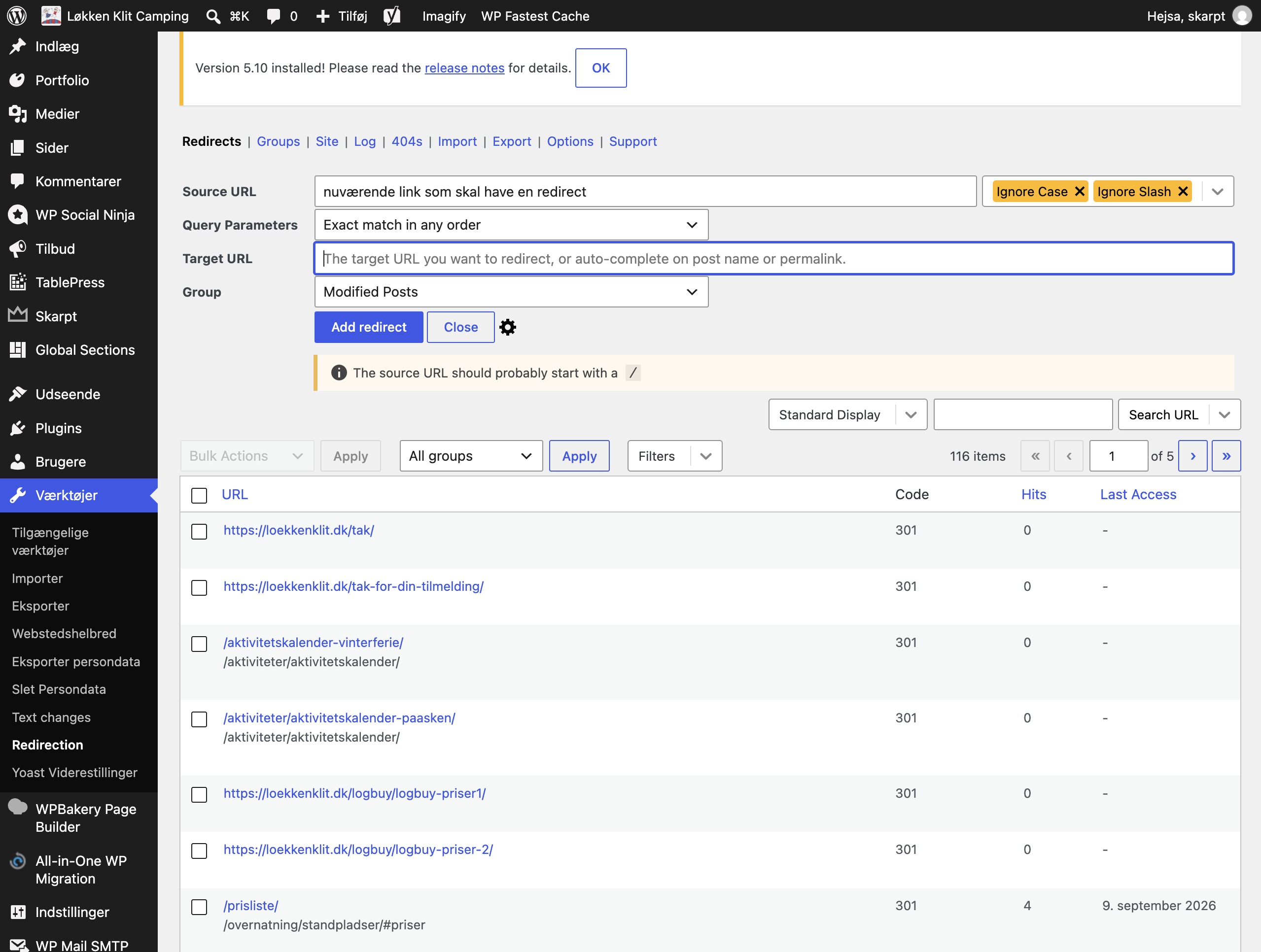Focus the Target URL input field
This screenshot has height=952, width=1261.
[x=774, y=259]
